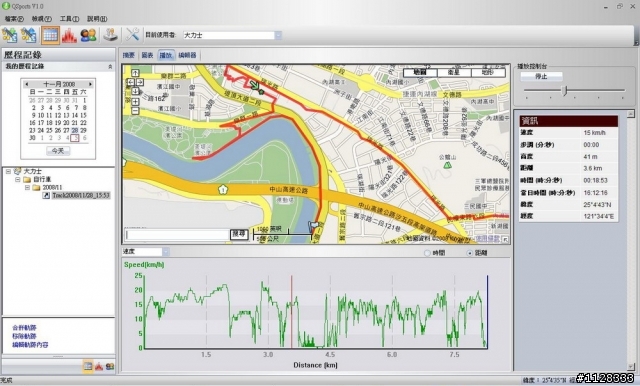
Task: Click the green triangle mountain marker on map
Action: 448,165
